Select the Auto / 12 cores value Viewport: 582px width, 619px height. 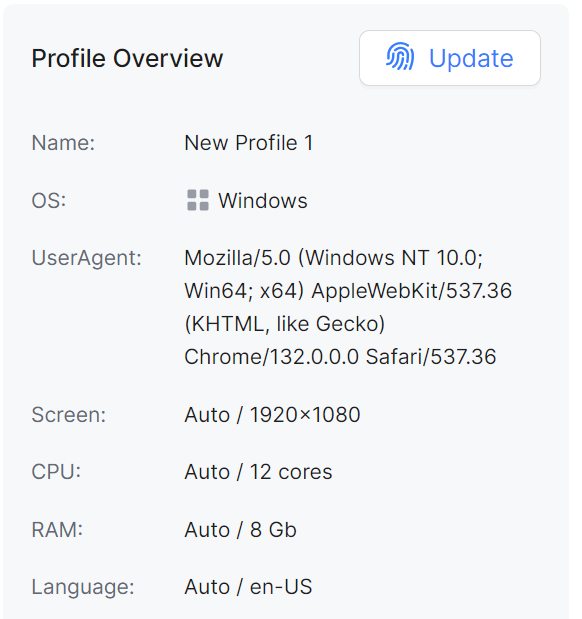point(258,472)
